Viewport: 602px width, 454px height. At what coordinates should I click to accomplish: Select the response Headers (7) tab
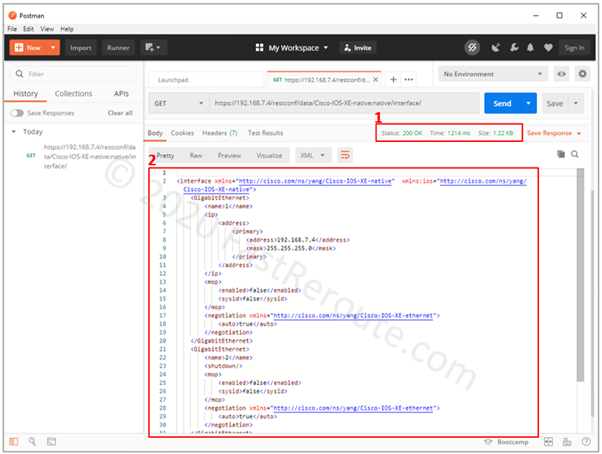click(x=220, y=133)
